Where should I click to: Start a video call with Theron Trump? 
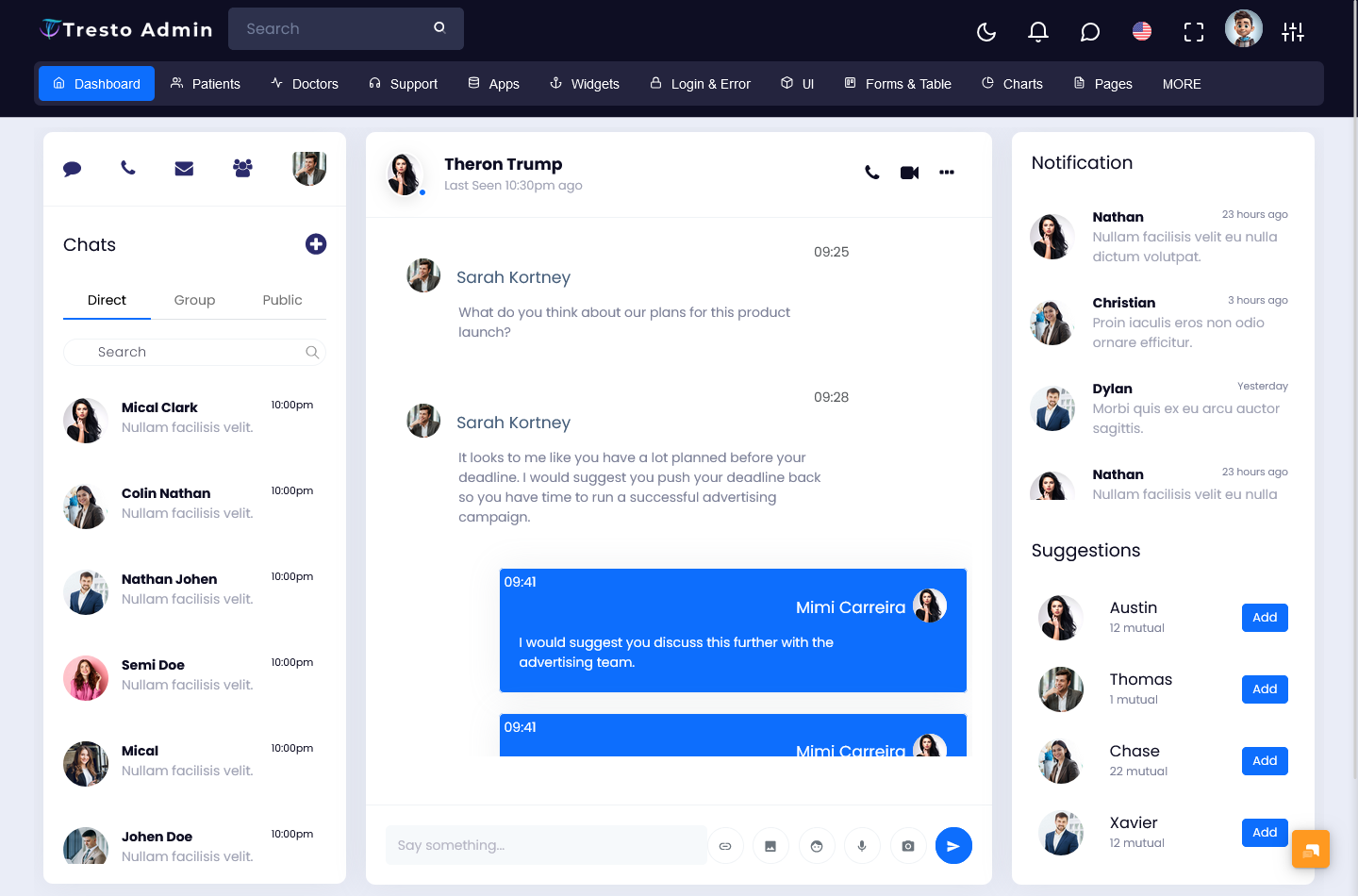(908, 173)
